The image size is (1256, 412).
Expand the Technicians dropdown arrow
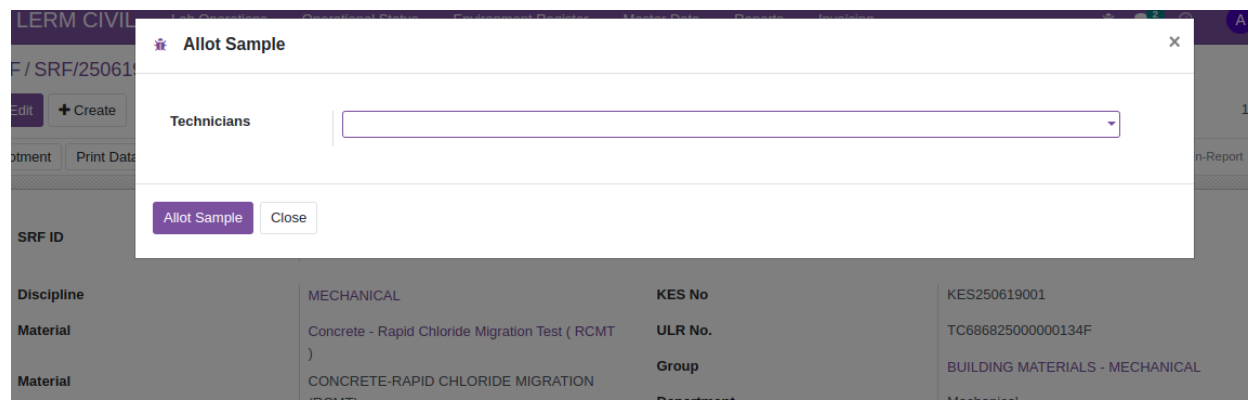[1110, 123]
